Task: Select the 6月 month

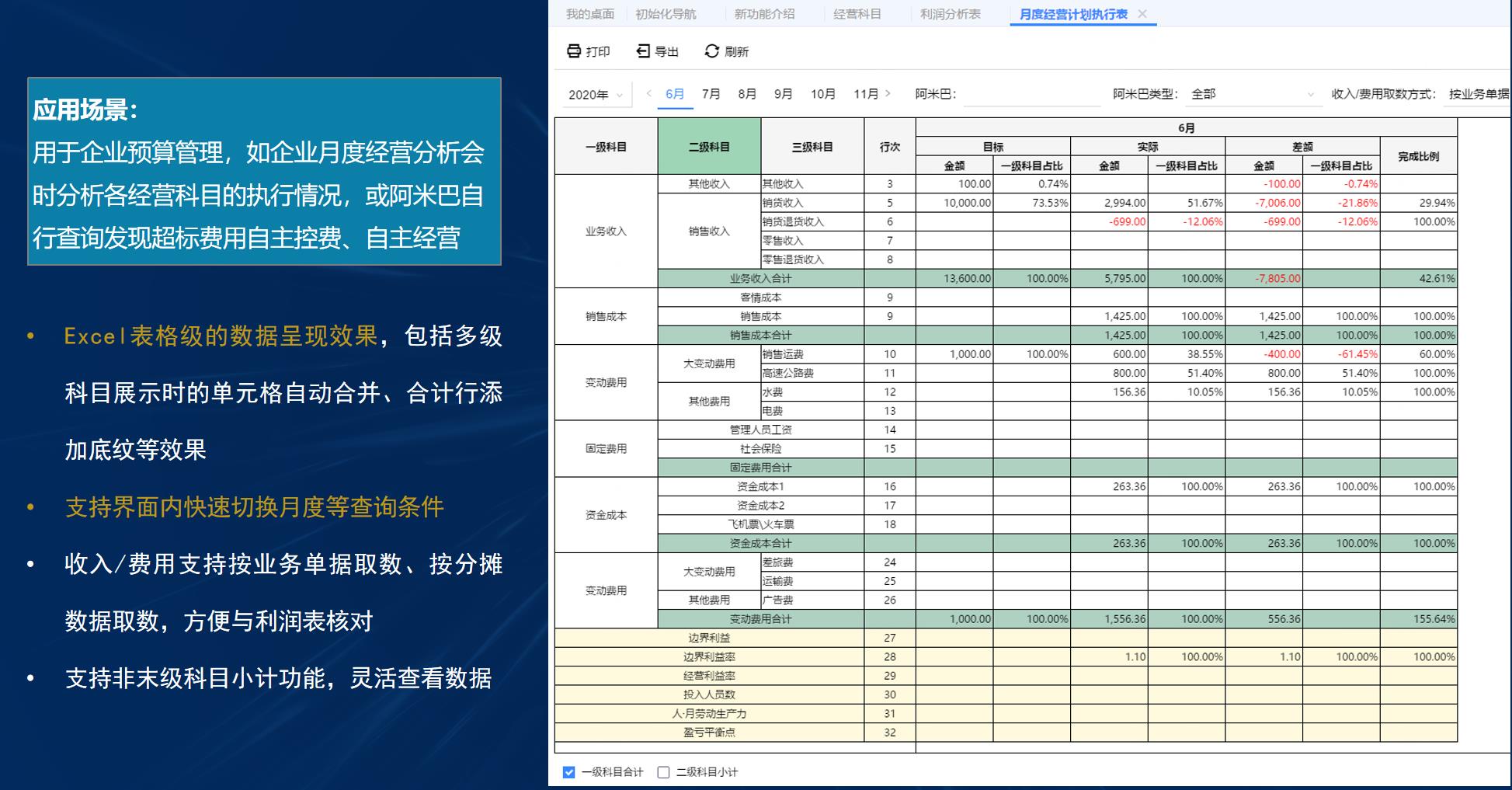Action: coord(675,94)
